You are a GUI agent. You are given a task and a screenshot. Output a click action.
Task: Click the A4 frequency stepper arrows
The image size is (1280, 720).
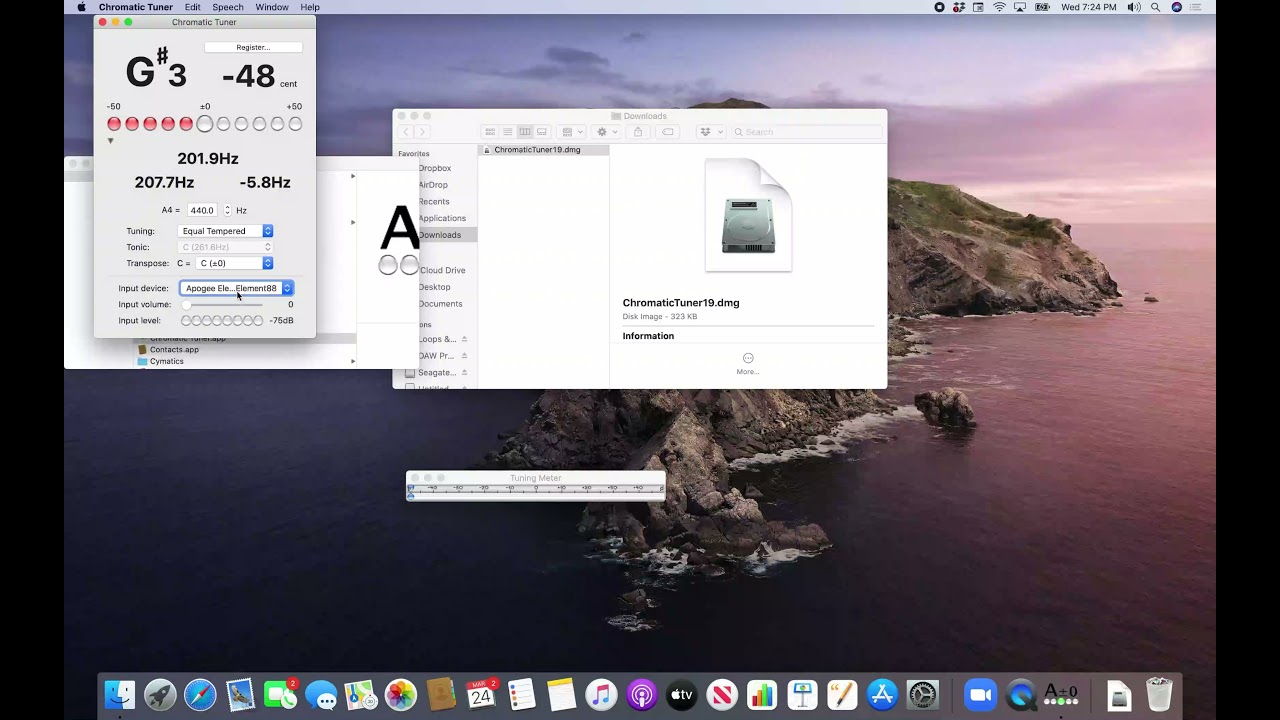[x=227, y=210]
